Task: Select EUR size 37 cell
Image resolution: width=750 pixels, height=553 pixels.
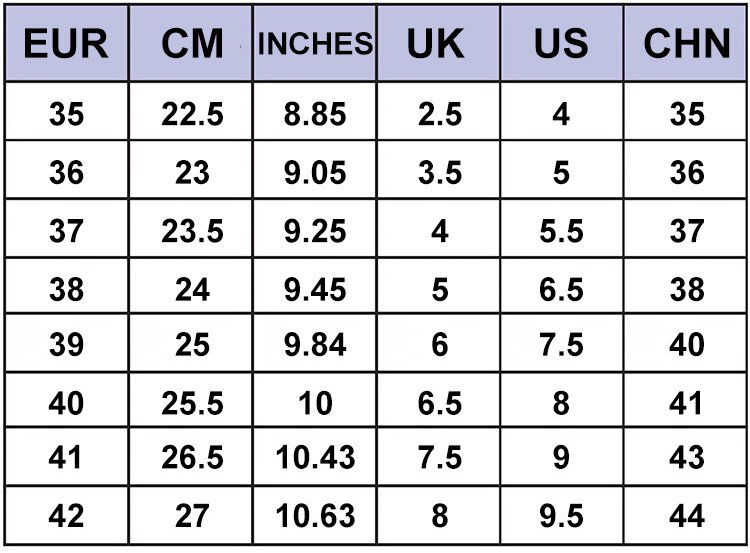Action: click(66, 230)
